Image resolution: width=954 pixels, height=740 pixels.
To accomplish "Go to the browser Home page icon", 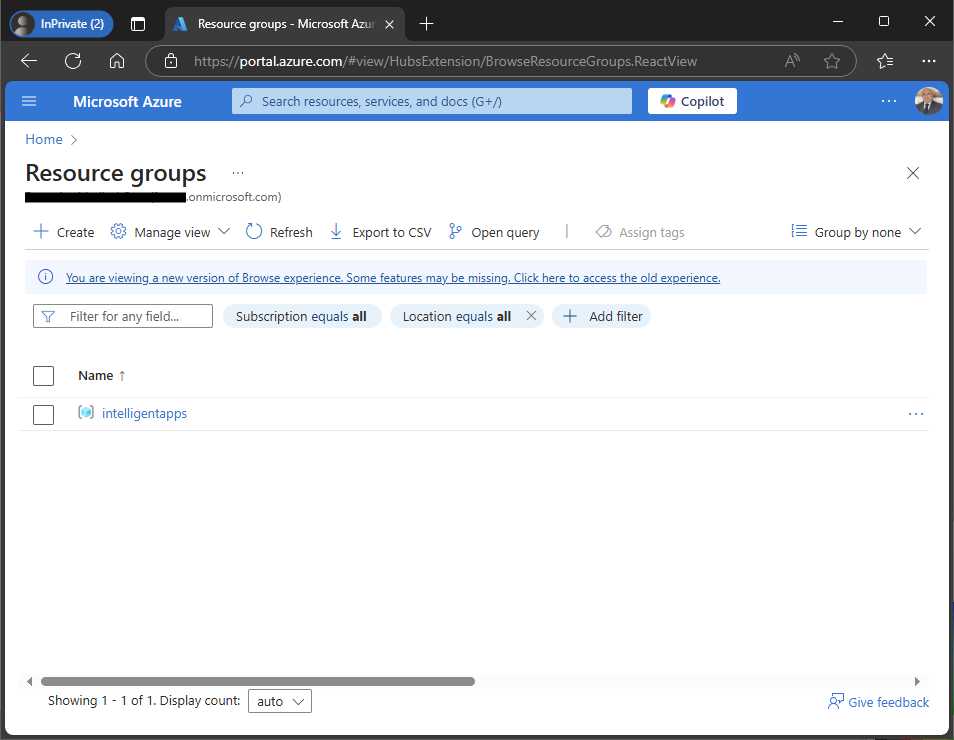I will (x=117, y=61).
